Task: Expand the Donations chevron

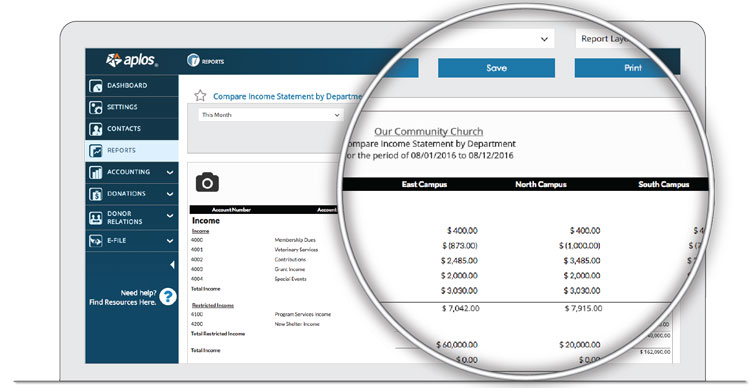Action: pos(170,194)
